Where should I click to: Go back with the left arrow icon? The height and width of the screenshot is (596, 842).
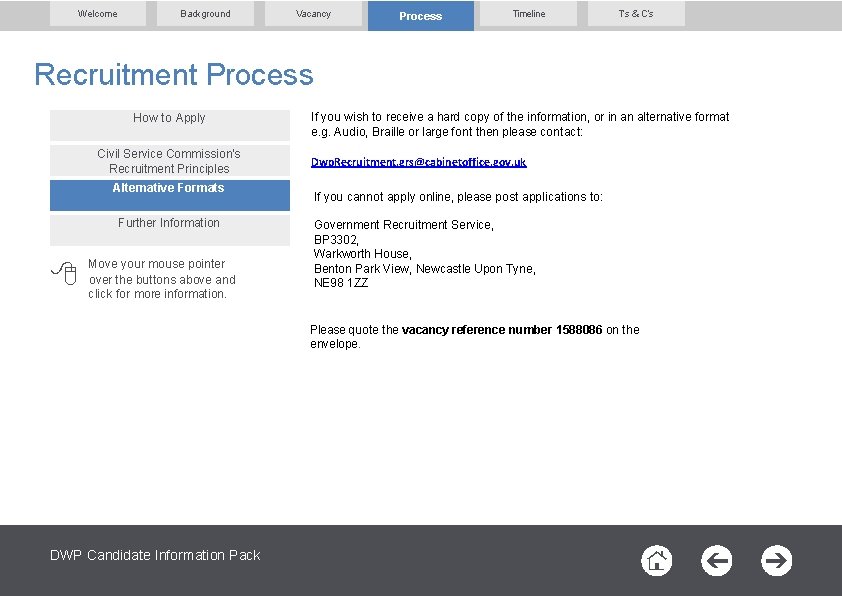pos(716,561)
